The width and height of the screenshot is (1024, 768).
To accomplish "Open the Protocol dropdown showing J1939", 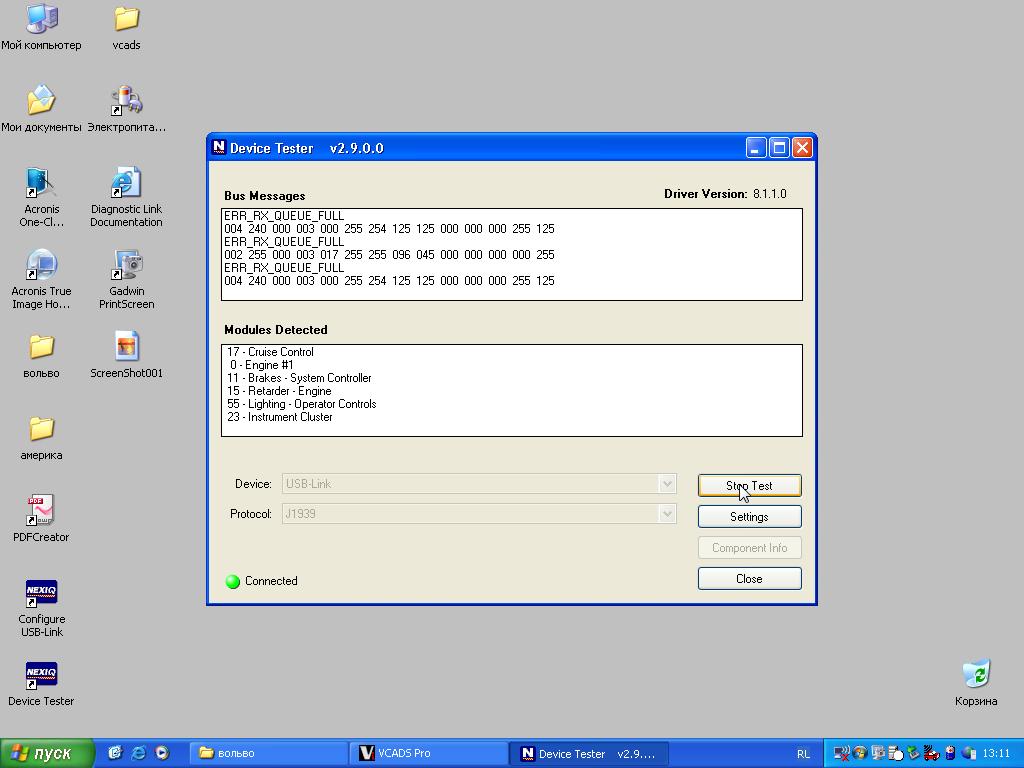I will (479, 514).
